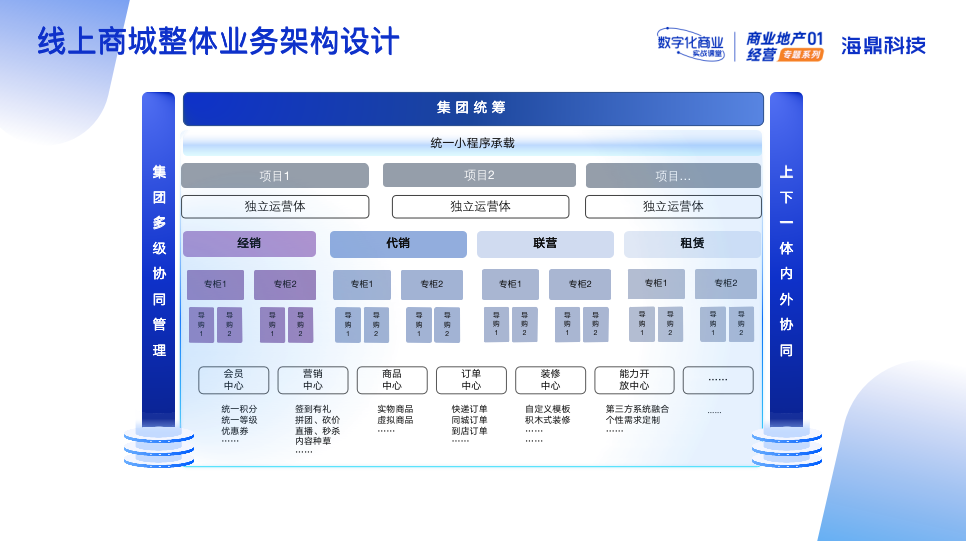966x541 pixels.
Task: Open the 商品中心 box
Action: pyautogui.click(x=392, y=380)
